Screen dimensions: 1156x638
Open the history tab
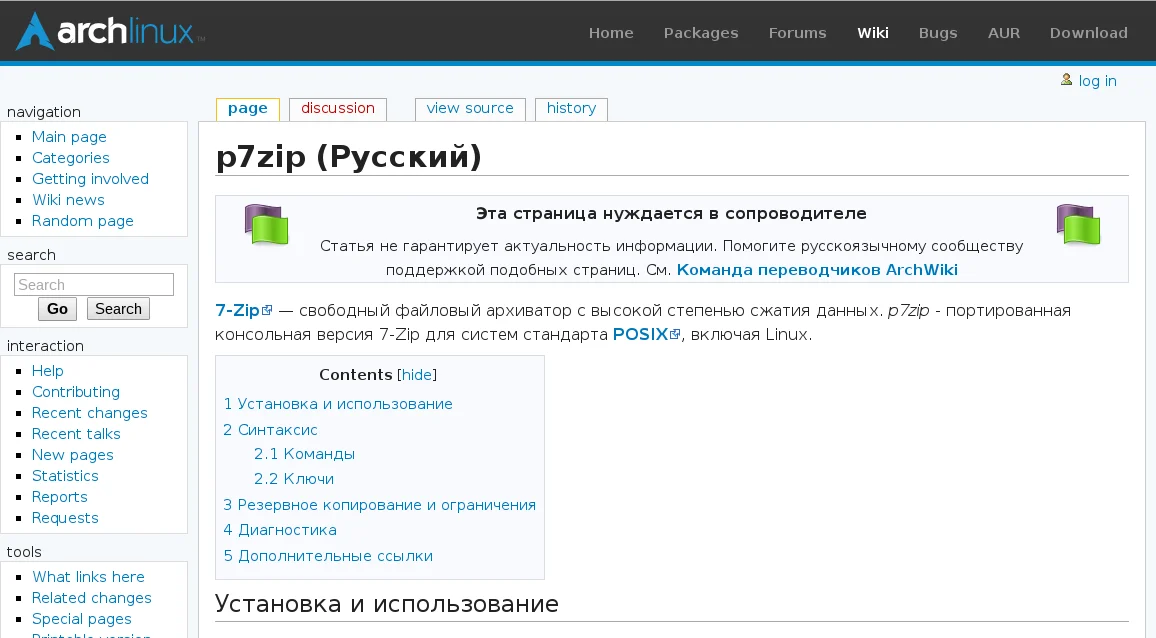pos(571,108)
